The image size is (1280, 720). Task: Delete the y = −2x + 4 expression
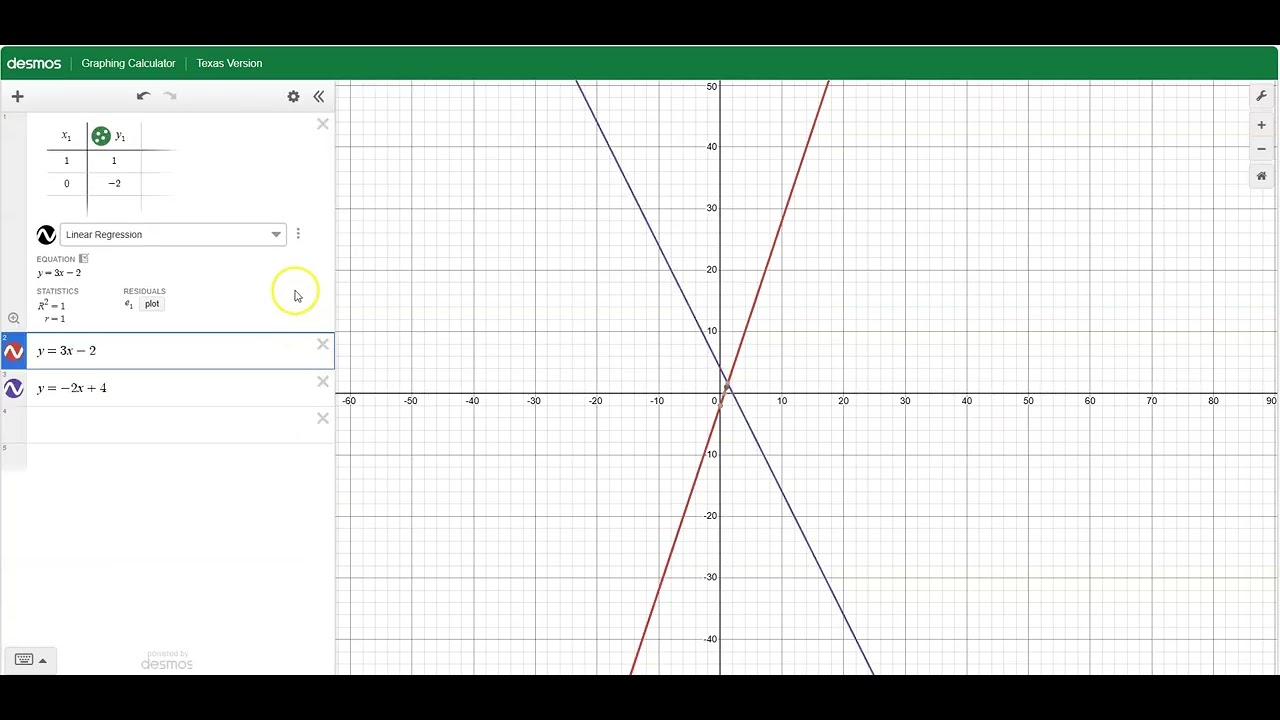(322, 381)
